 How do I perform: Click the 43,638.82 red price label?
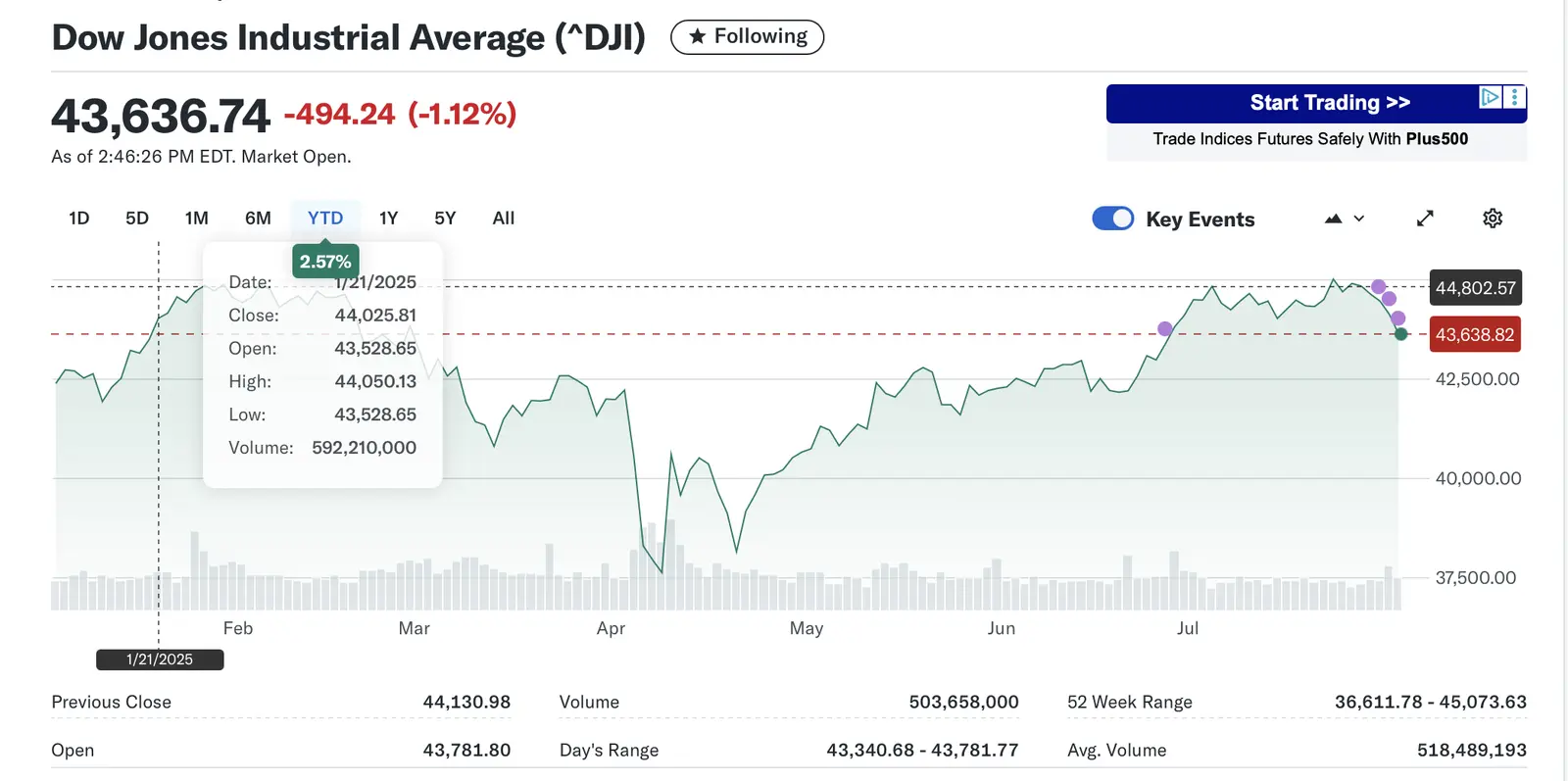[1474, 335]
